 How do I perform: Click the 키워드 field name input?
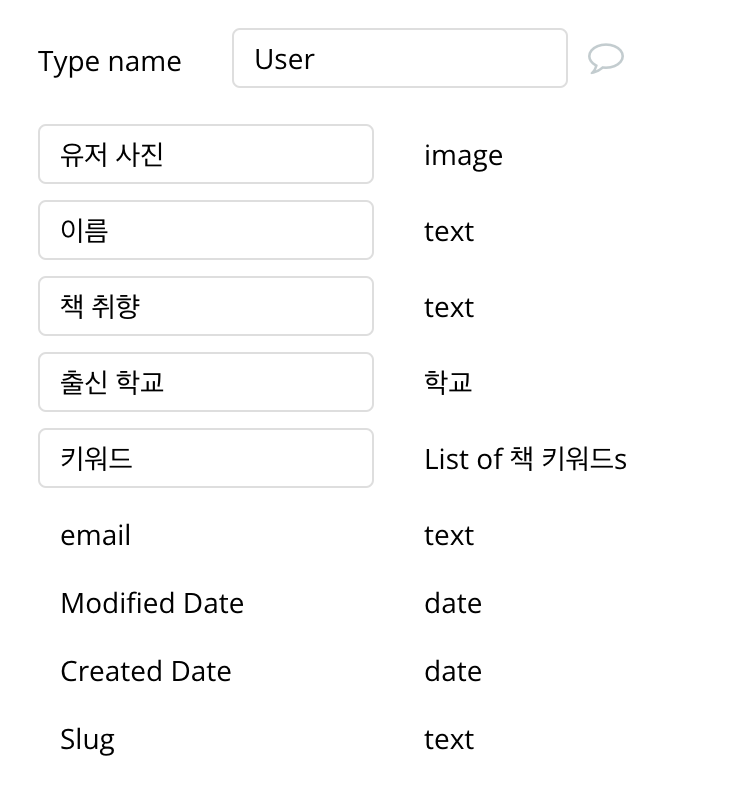click(206, 459)
